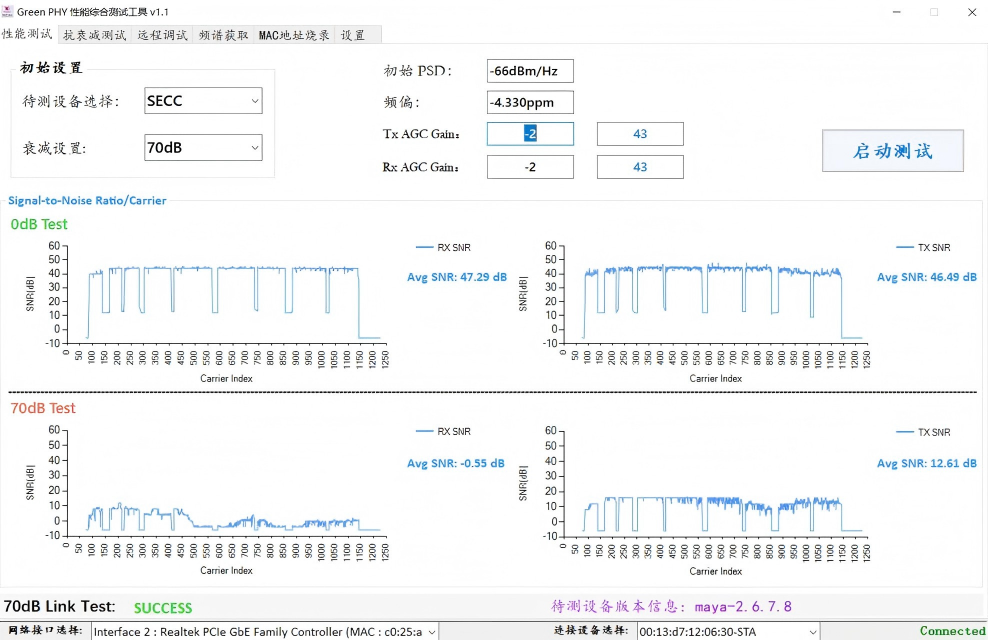Screen dimensions: 988x640
Task: Select the MAC地址烧录 tab
Action: (294, 35)
